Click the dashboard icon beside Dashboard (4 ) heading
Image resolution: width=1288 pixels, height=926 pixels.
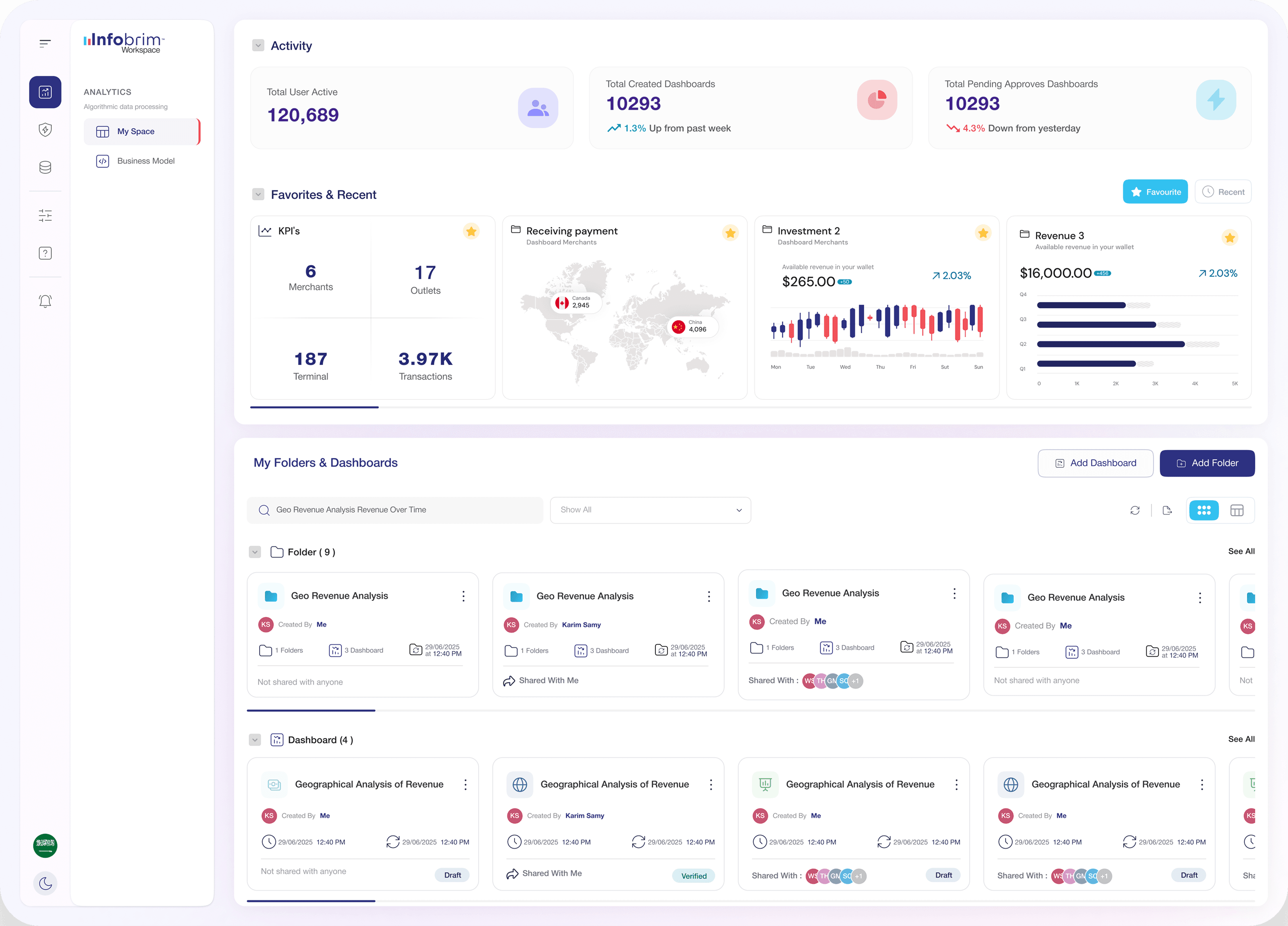click(x=277, y=740)
